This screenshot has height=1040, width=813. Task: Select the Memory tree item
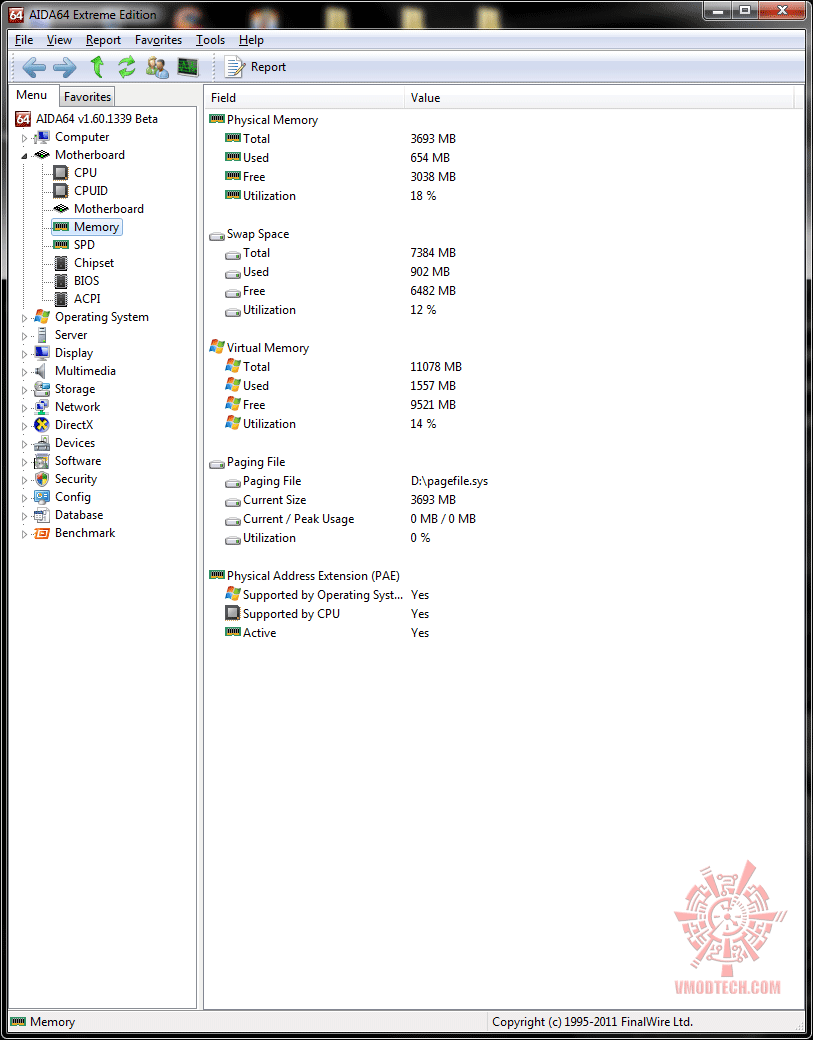point(87,227)
